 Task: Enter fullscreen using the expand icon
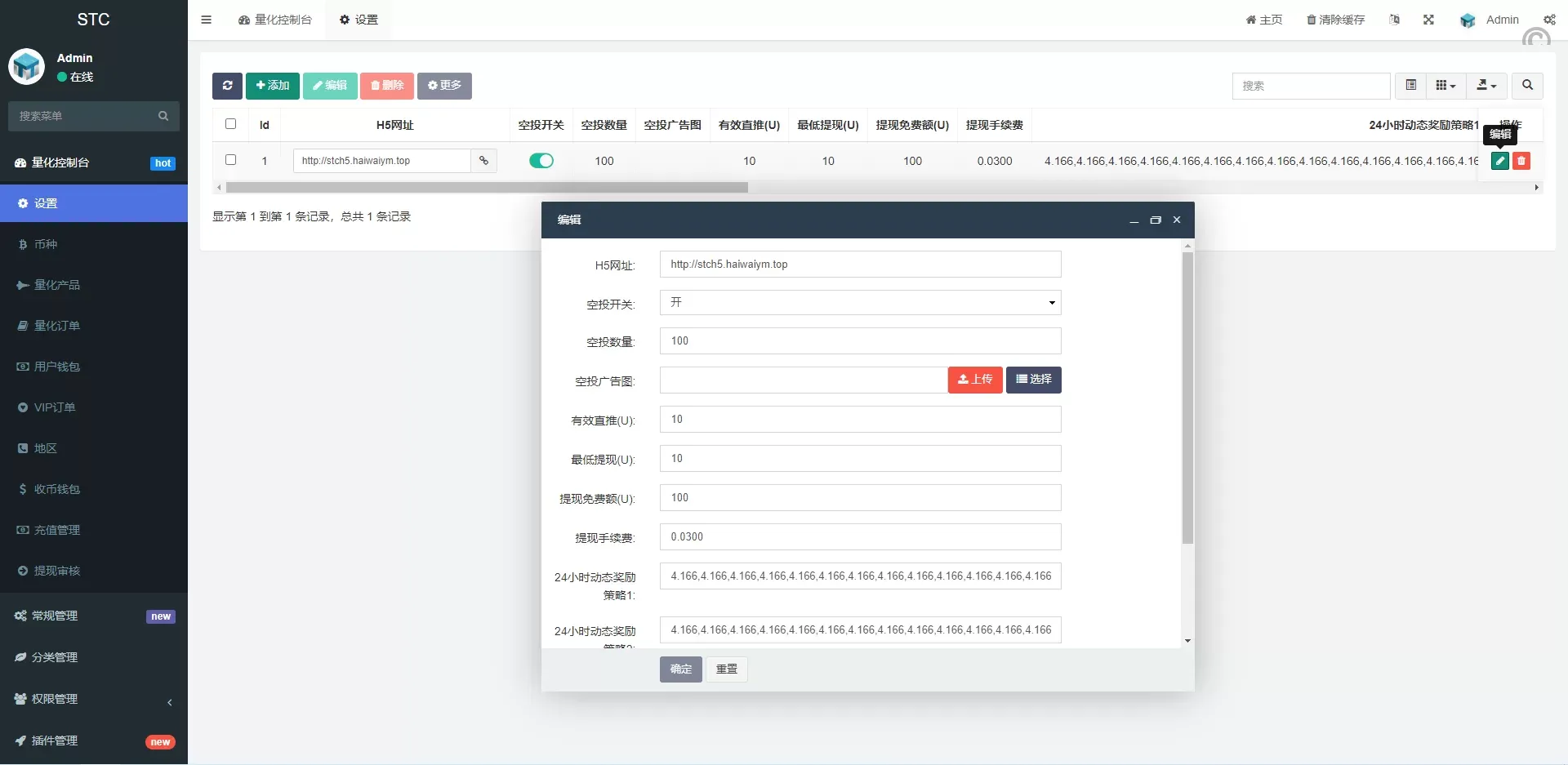pyautogui.click(x=1428, y=20)
